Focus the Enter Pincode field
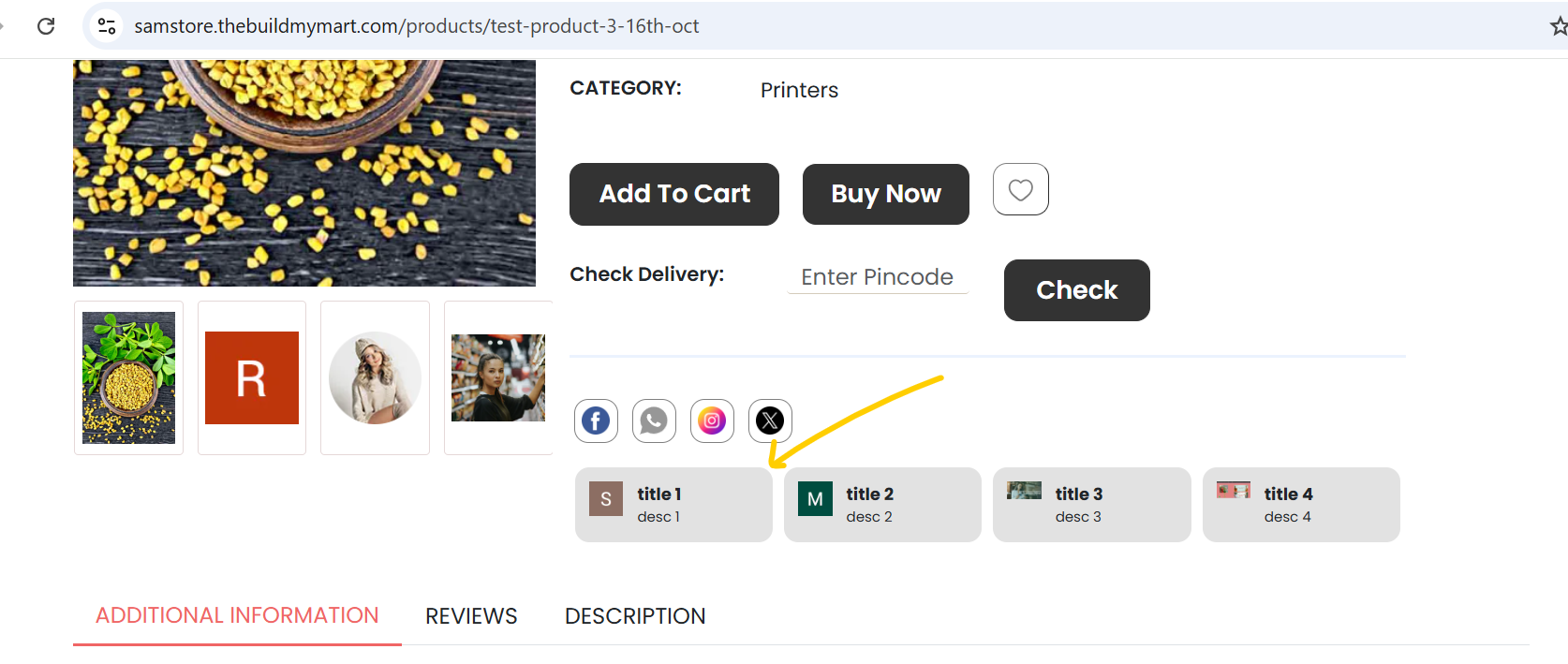This screenshot has width=1568, height=664. 878,277
